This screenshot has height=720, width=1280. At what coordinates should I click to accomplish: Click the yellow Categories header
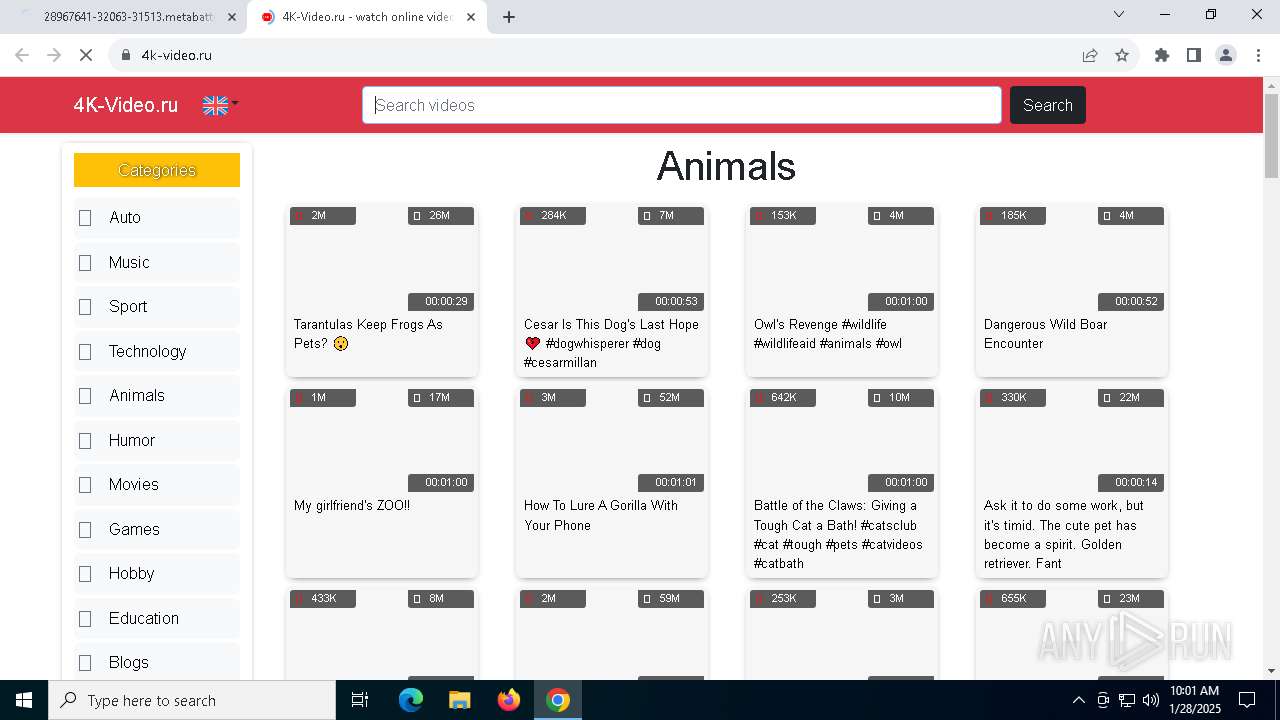coord(157,170)
